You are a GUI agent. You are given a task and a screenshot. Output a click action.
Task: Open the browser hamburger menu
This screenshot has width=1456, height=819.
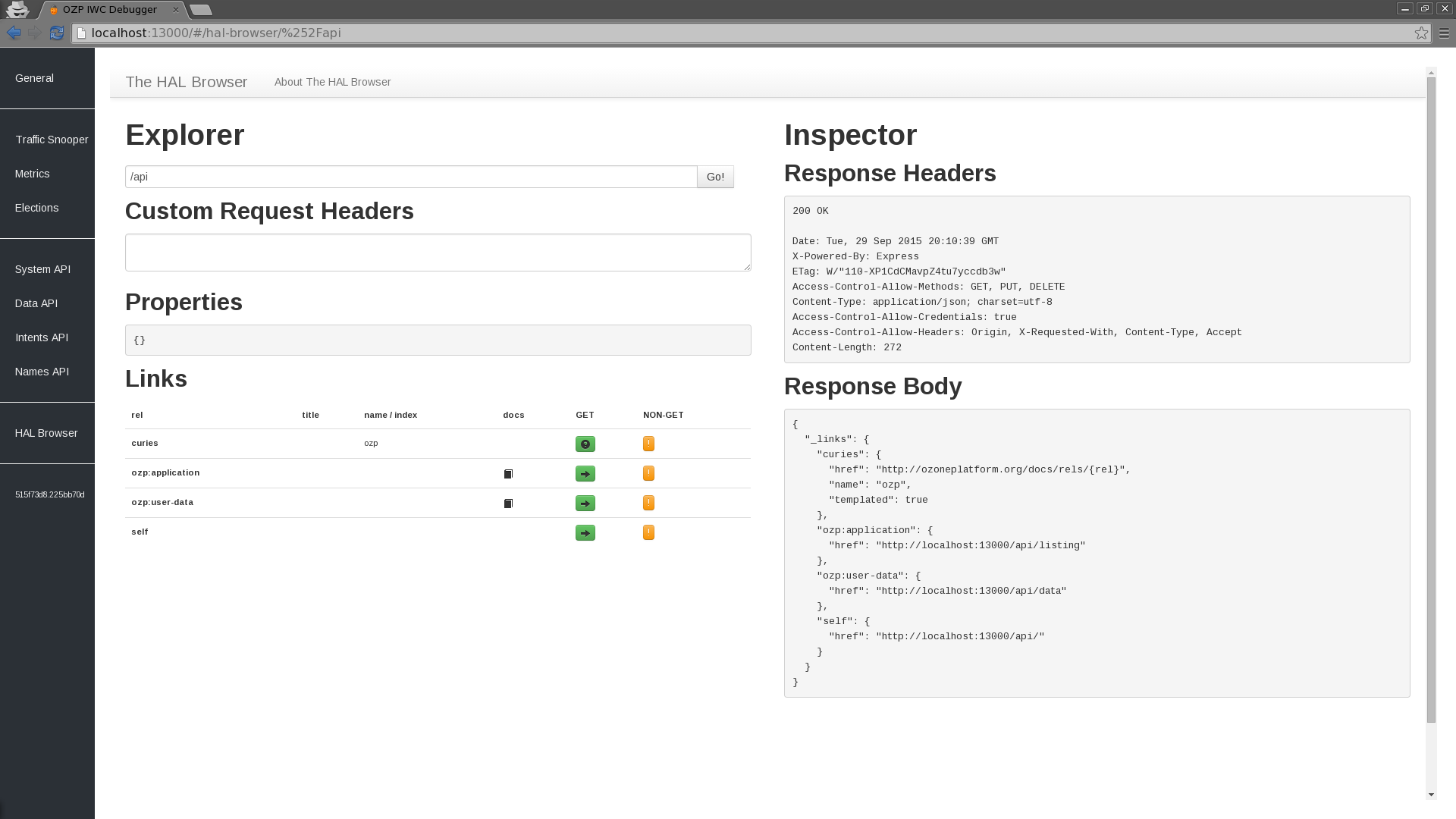click(1444, 33)
